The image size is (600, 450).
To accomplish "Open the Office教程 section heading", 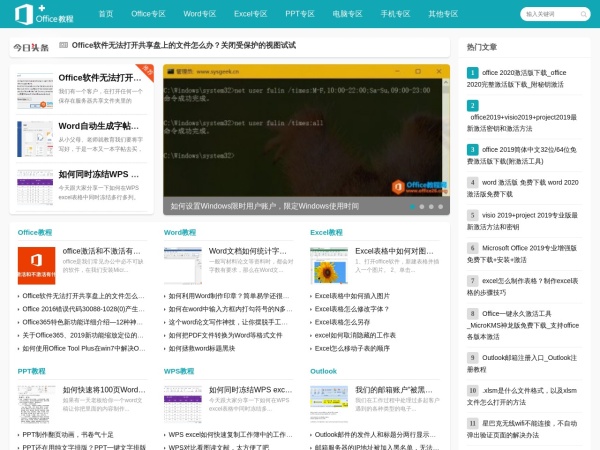I will tap(35, 232).
